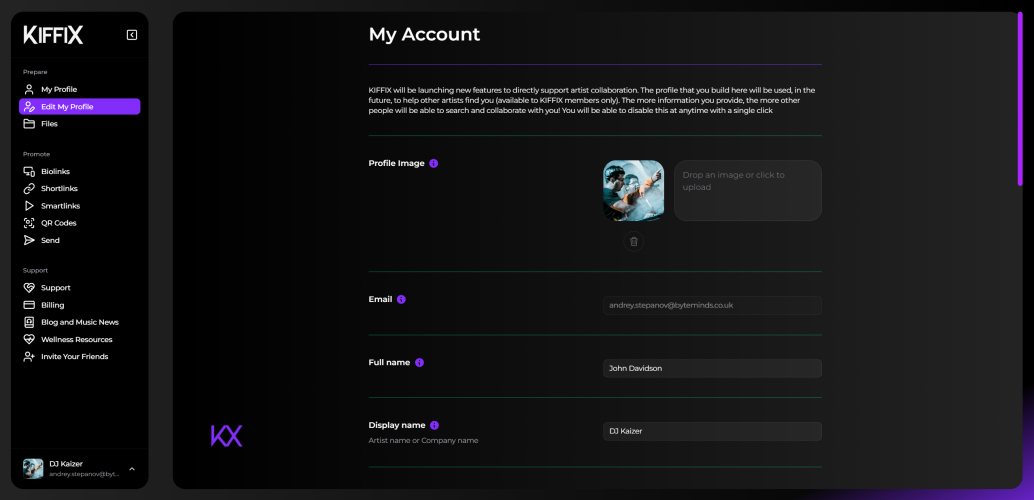Show info tooltip for Full name
1034x500 pixels.
419,363
